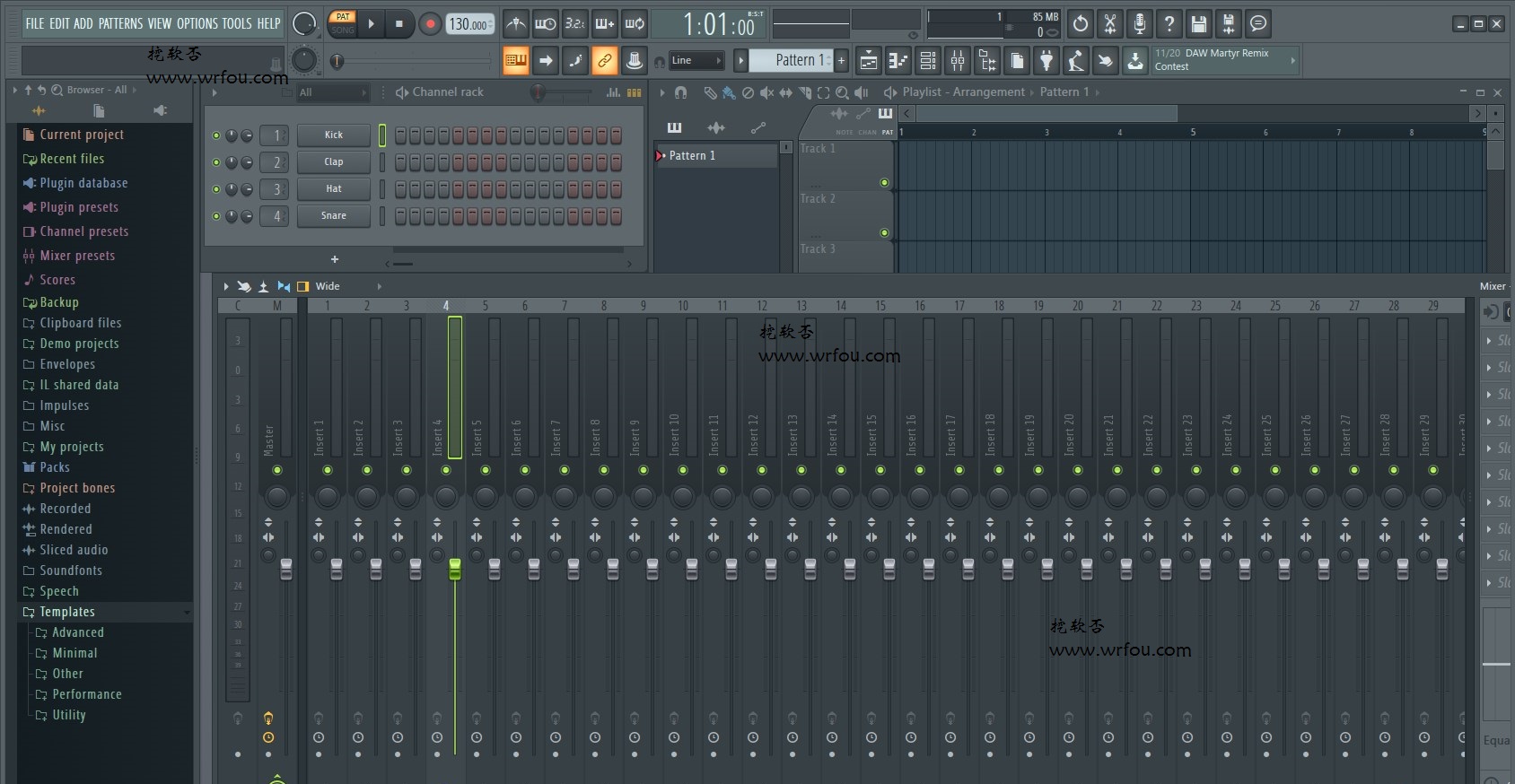The width and height of the screenshot is (1515, 784).
Task: Click the undo history icon
Action: (x=1081, y=24)
